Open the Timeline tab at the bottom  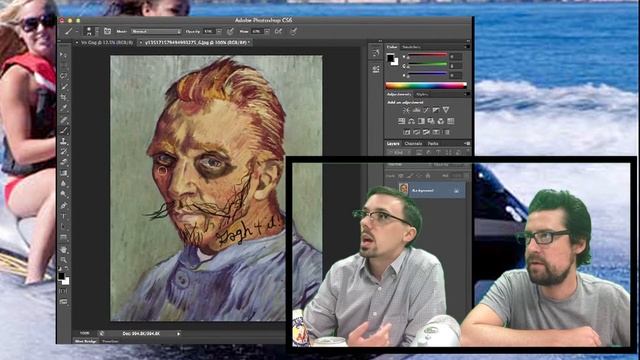[110, 341]
